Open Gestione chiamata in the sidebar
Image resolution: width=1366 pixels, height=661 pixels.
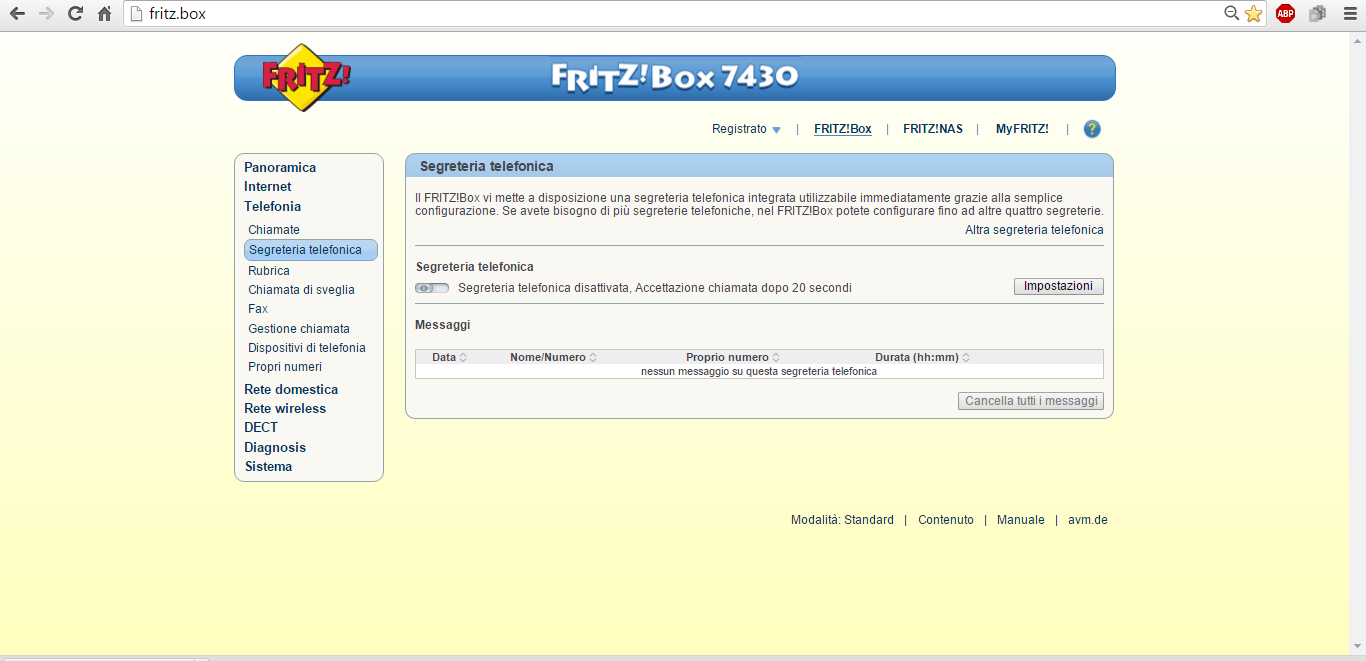click(299, 329)
